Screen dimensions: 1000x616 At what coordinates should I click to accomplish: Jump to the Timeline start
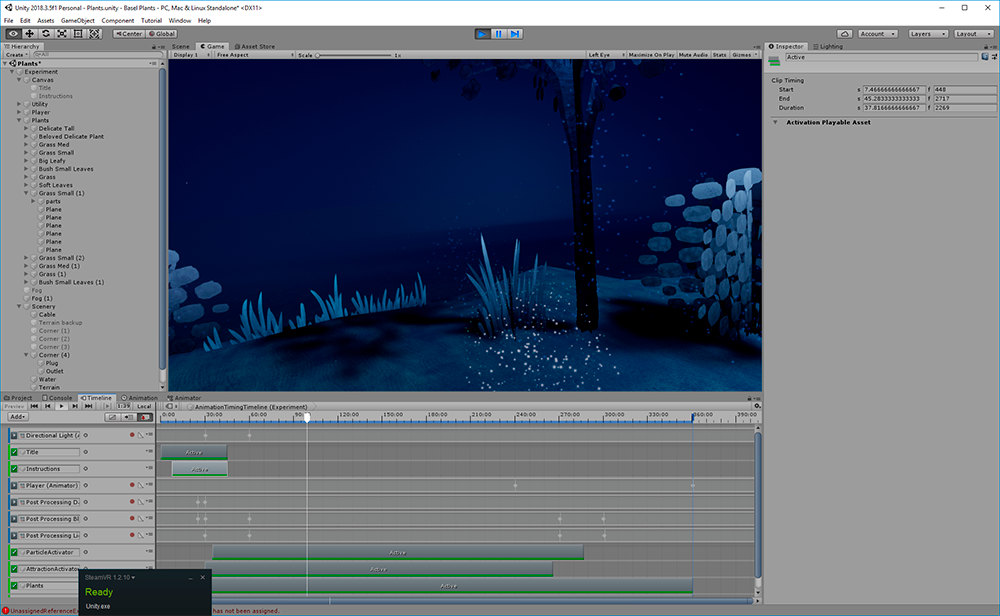[x=34, y=406]
